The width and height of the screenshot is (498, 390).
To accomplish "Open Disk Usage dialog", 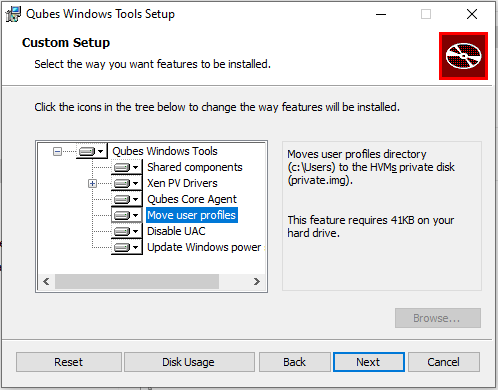I will 189,362.
